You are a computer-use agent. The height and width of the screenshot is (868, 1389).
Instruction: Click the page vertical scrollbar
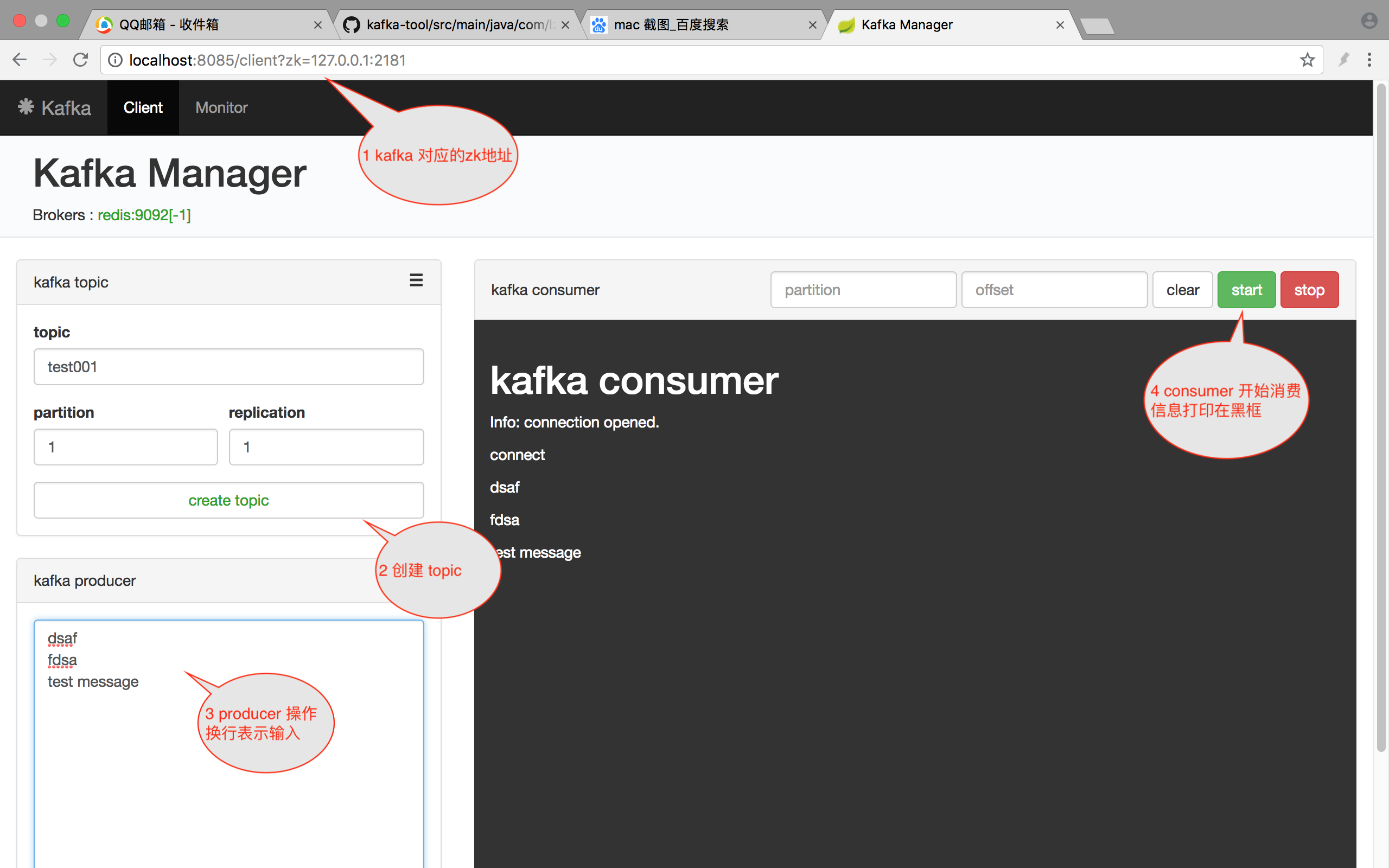1381,417
